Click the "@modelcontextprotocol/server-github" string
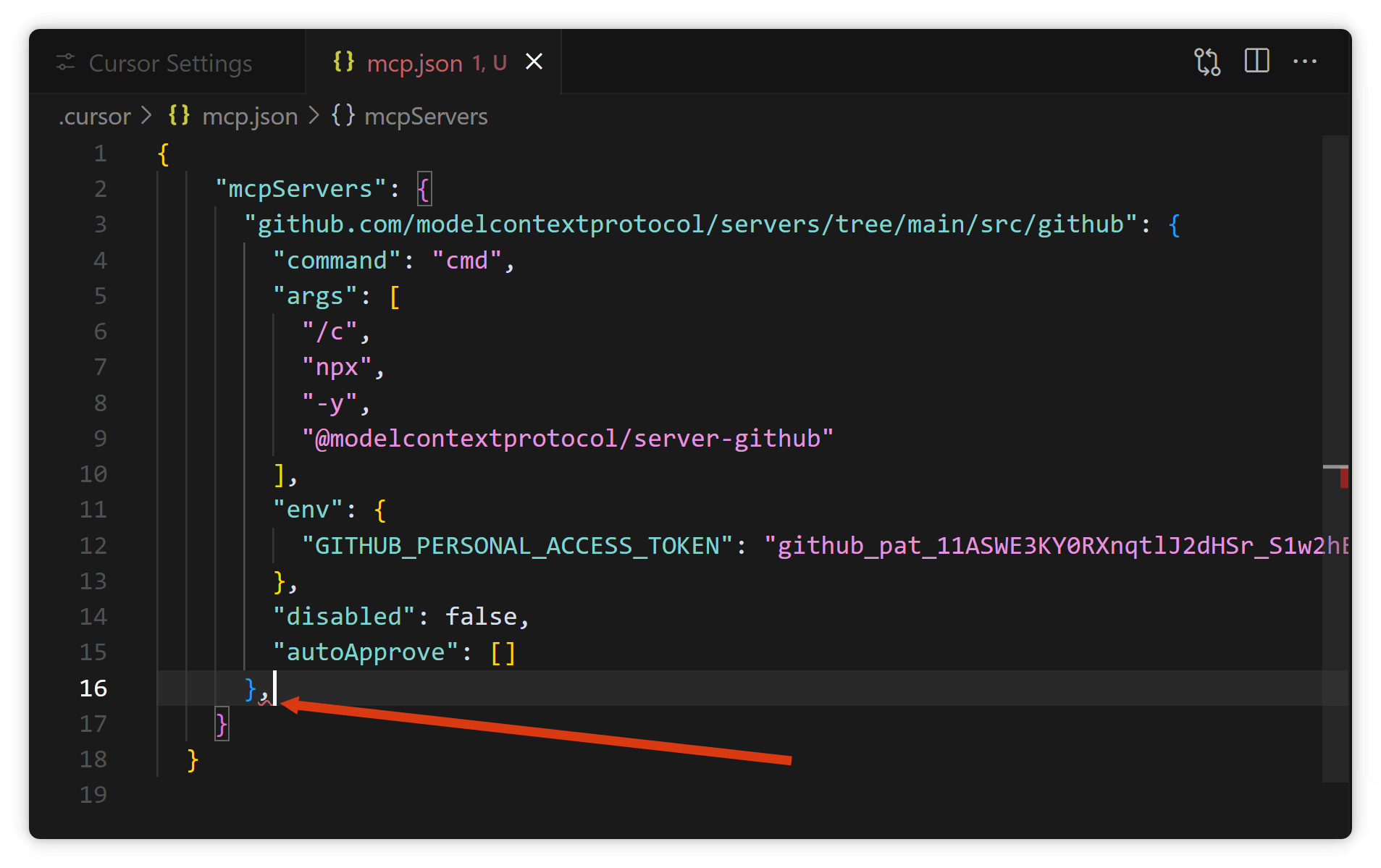1381x868 pixels. click(568, 438)
